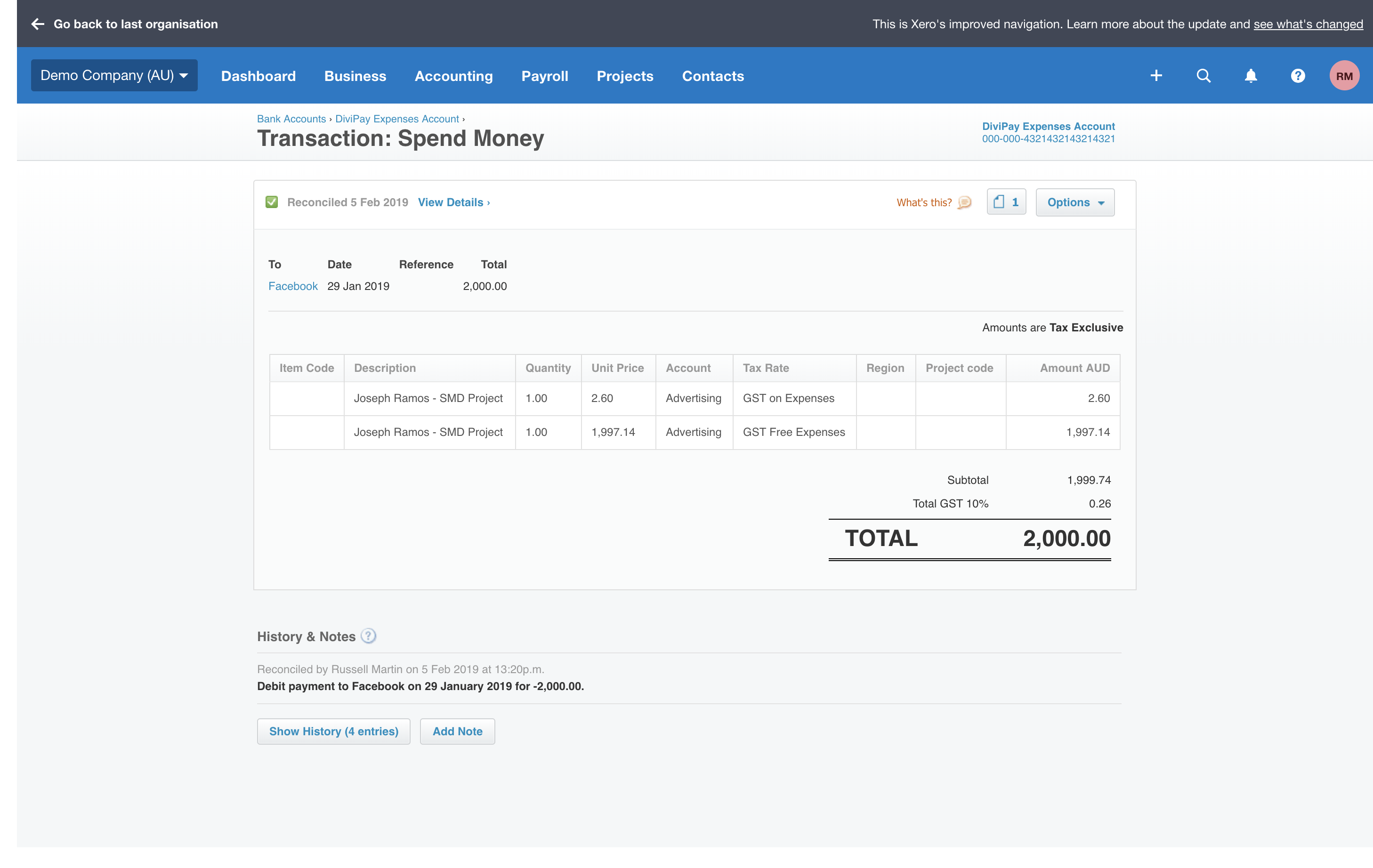Open search with magnifying glass icon
The image size is (1373, 868).
(x=1203, y=76)
